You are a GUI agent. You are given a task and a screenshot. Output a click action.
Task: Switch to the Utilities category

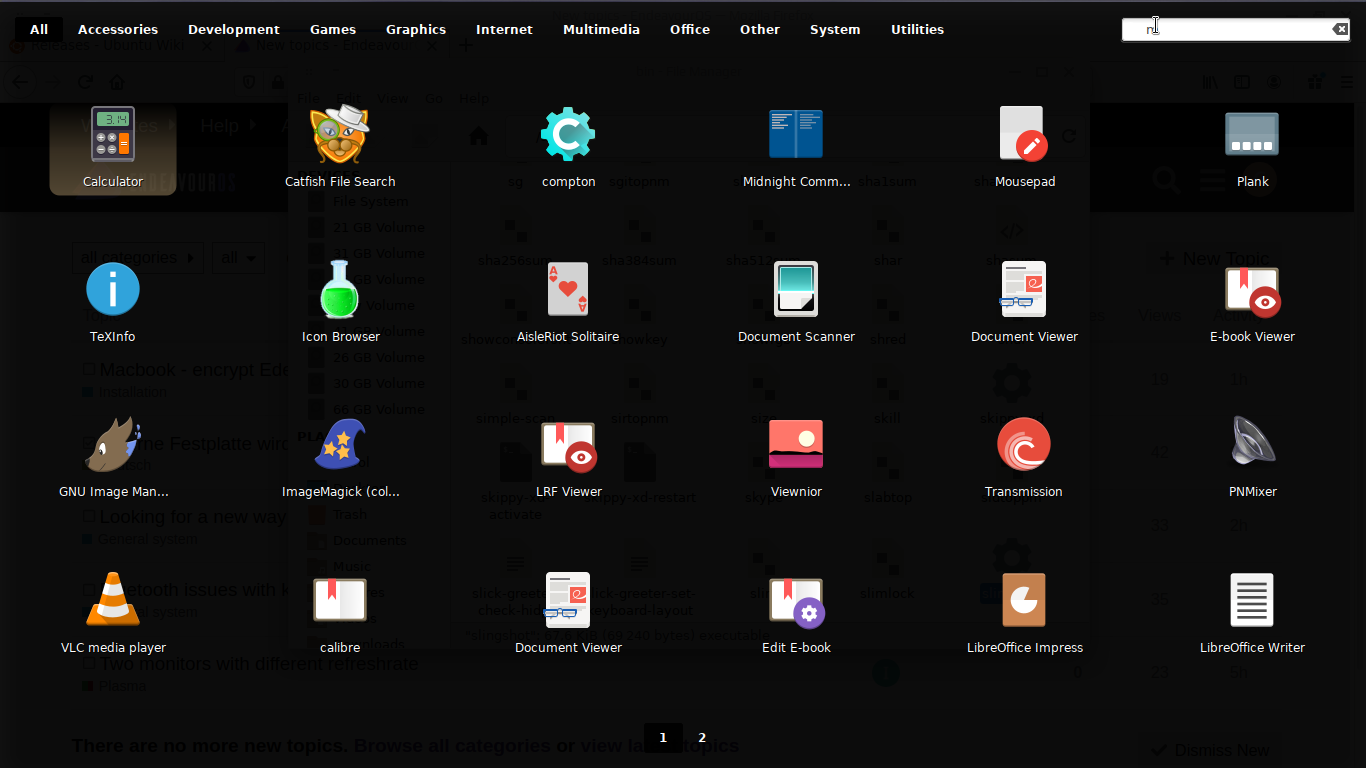[917, 29]
